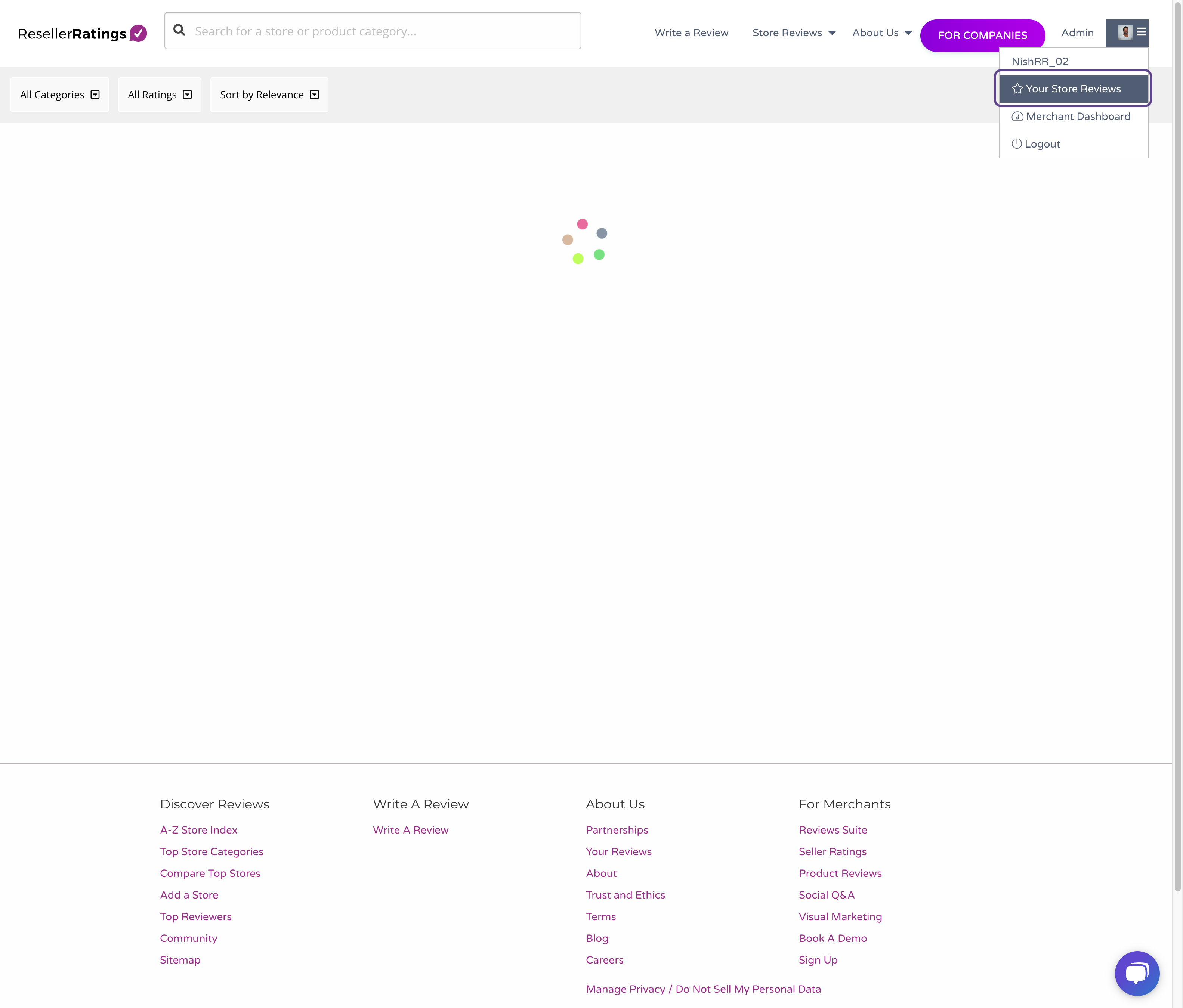Open the Social Q&A link
This screenshot has width=1183, height=1008.
pos(826,894)
